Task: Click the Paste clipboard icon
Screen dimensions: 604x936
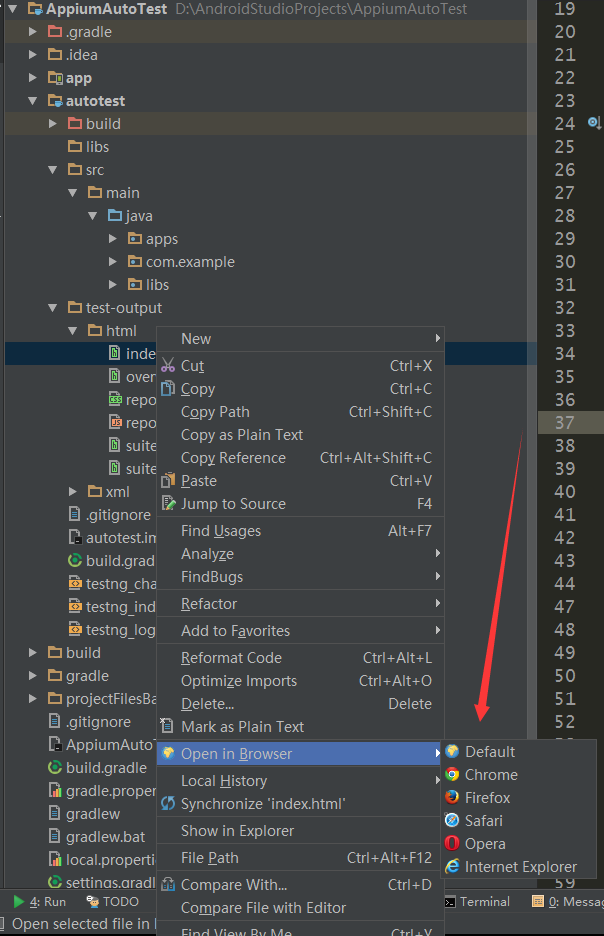Action: 168,481
